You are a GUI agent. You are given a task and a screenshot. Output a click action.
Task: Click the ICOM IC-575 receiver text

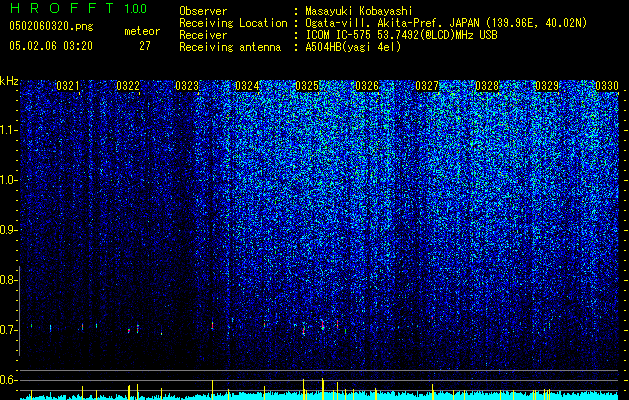tap(401, 35)
